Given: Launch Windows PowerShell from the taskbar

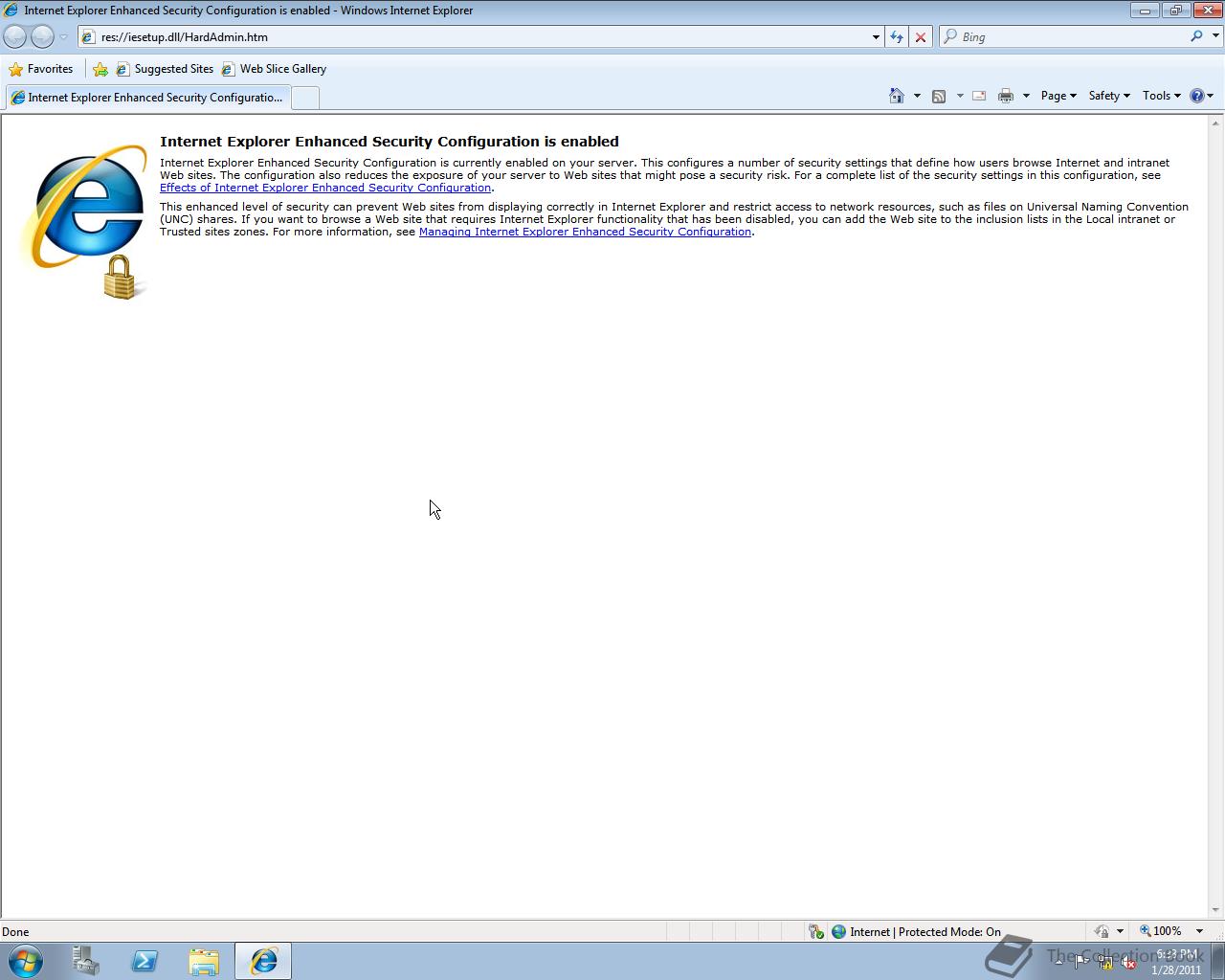Looking at the screenshot, I should click(145, 961).
